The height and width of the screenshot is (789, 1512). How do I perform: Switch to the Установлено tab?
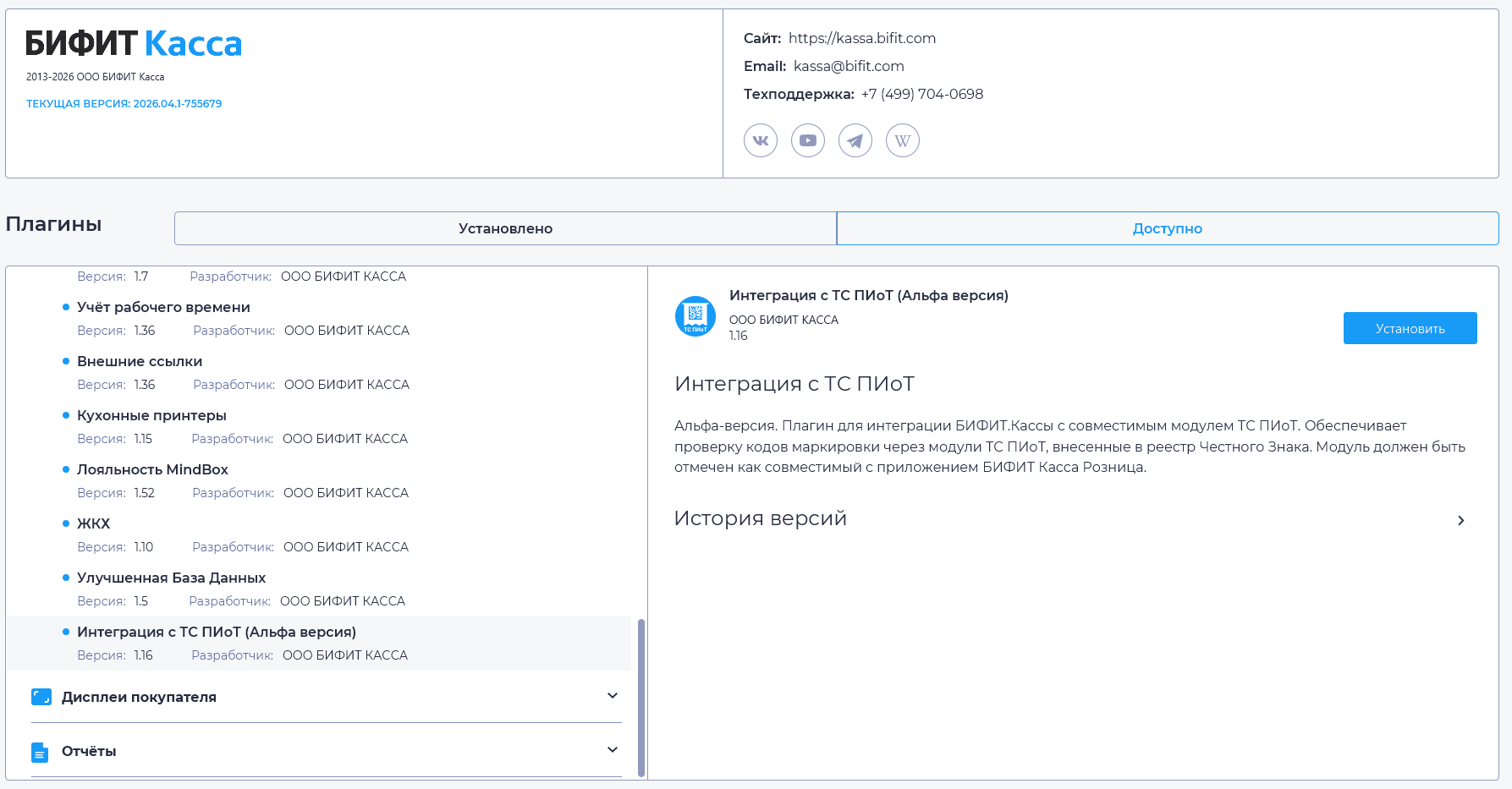click(505, 228)
